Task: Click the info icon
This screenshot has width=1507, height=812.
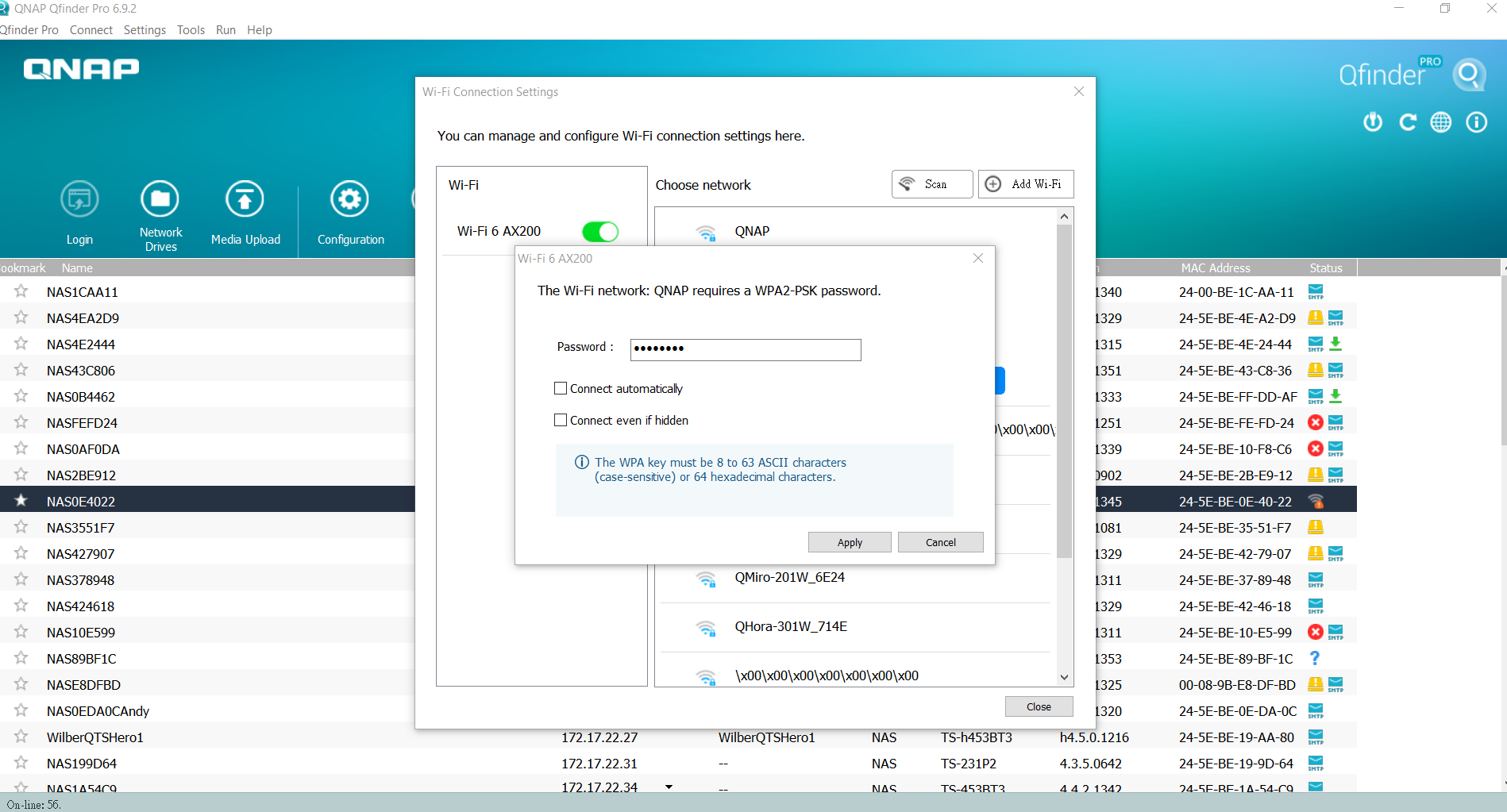Action: (x=1476, y=122)
